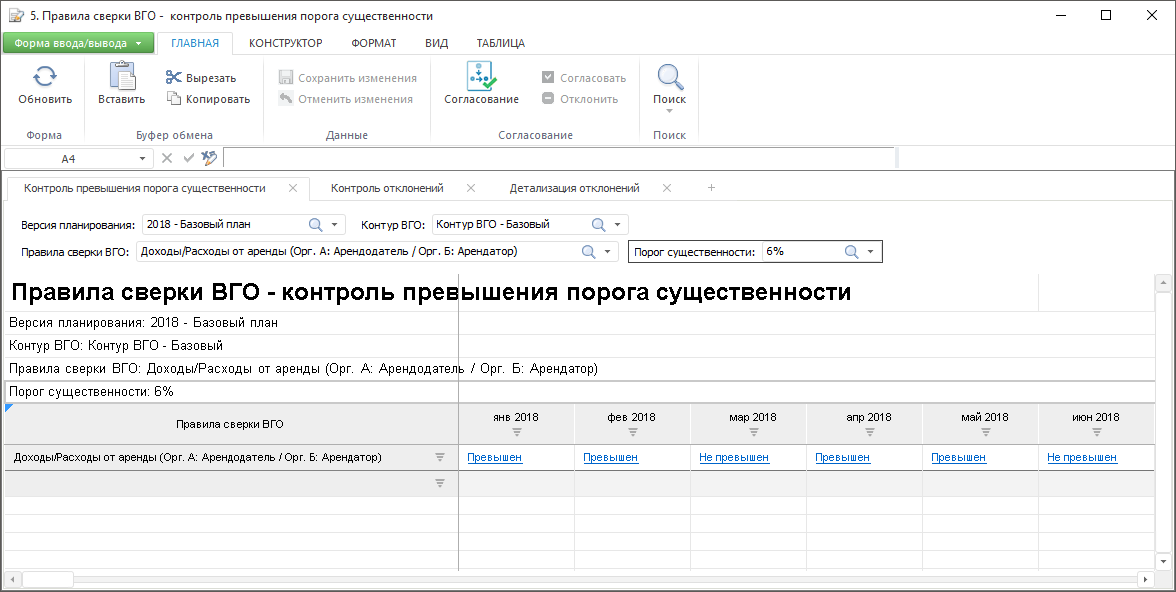The height and width of the screenshot is (592, 1176).
Task: Click the Превышен link for янв 2018
Action: (494, 457)
